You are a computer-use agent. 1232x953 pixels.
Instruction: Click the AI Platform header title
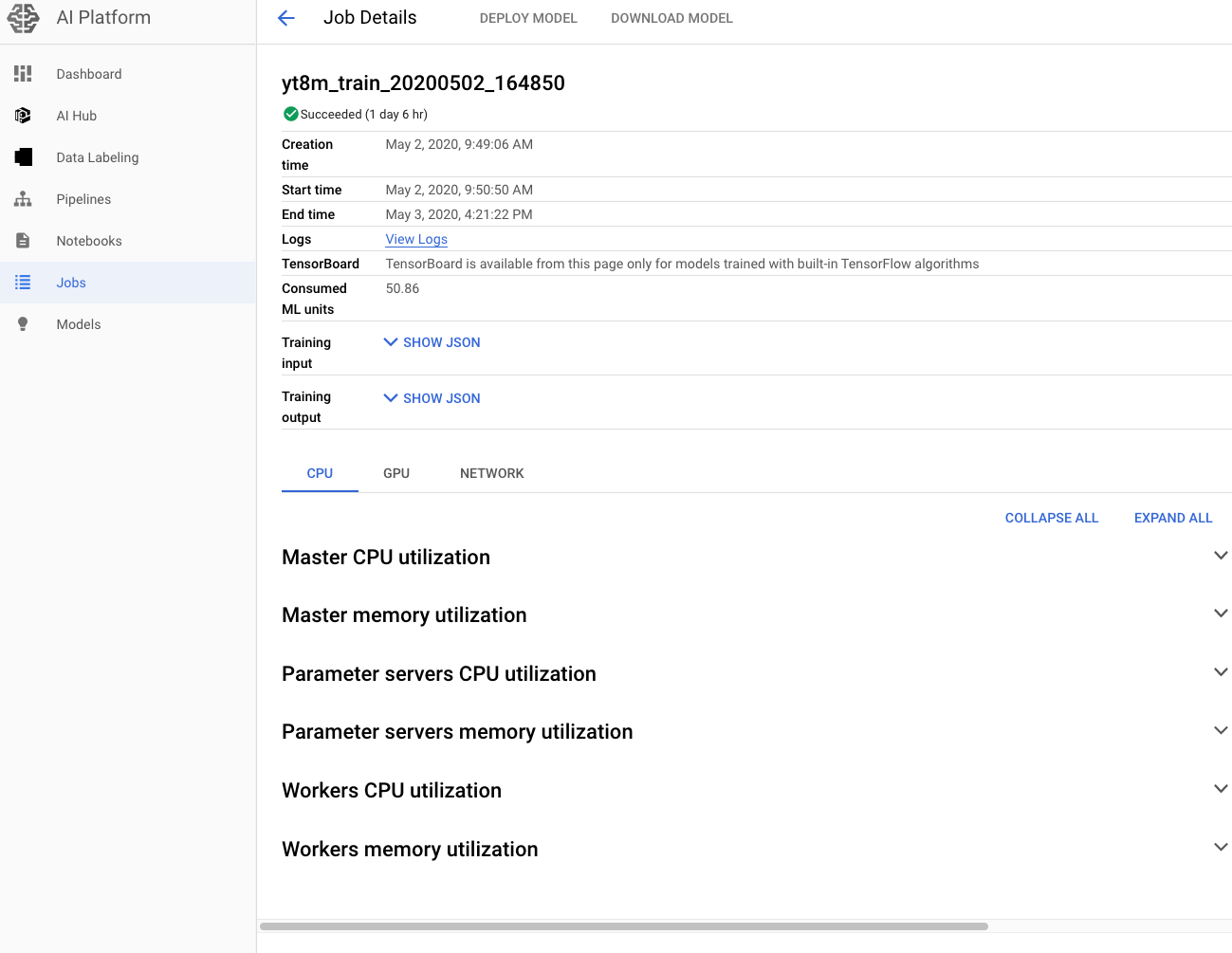(103, 18)
